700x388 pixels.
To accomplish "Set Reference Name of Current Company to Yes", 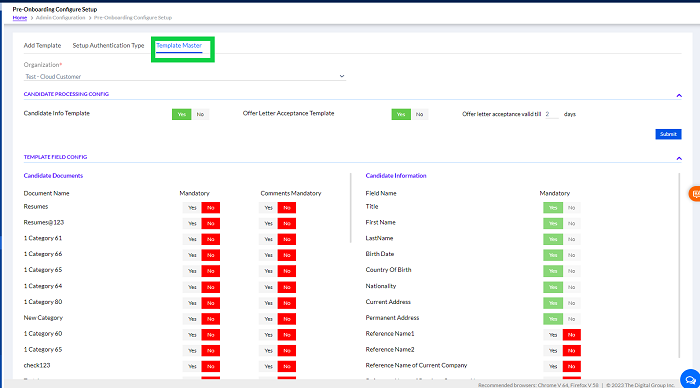I will click(553, 366).
